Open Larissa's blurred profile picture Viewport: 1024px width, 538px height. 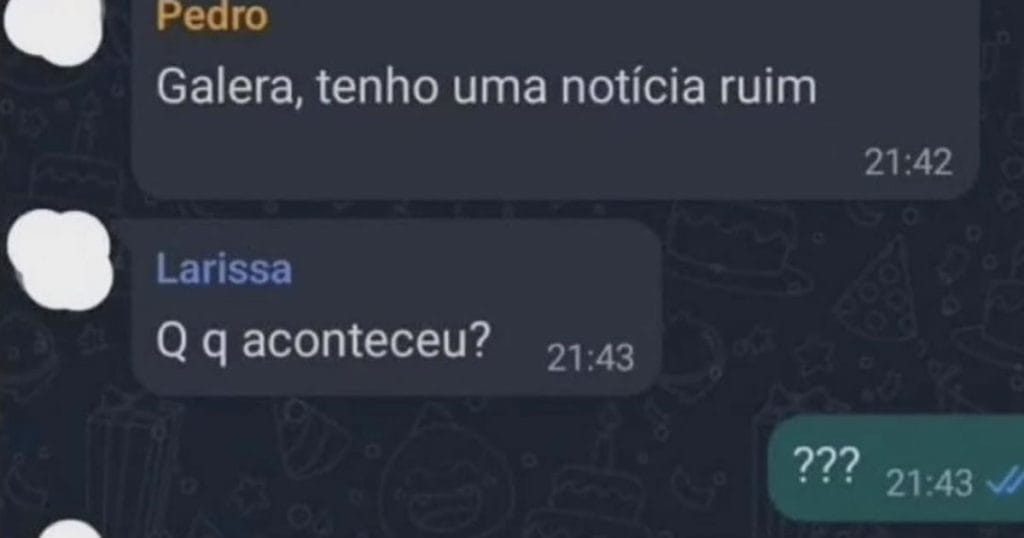[x=60, y=260]
